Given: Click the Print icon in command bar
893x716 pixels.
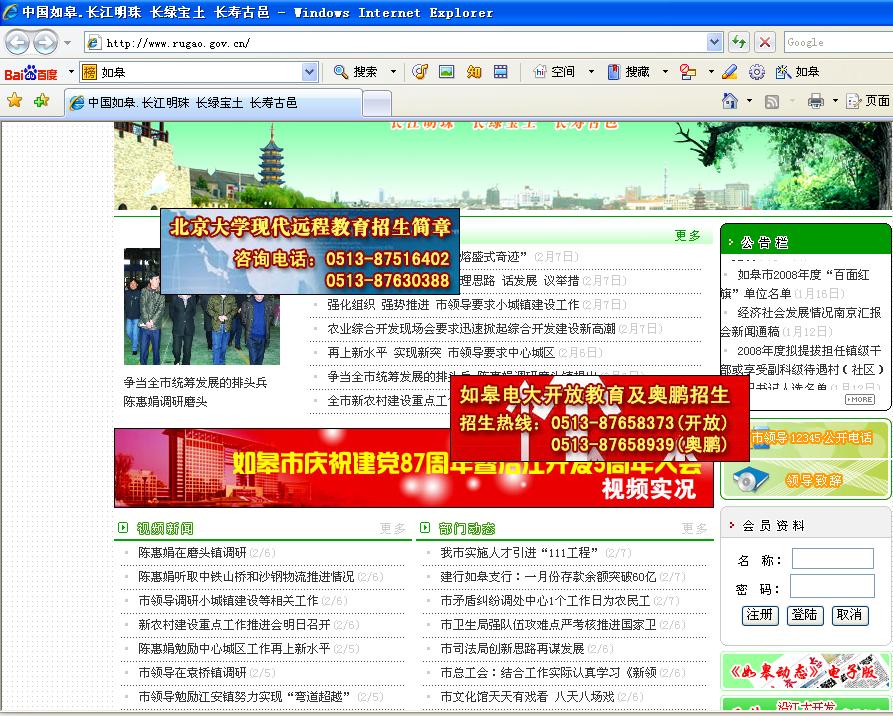Looking at the screenshot, I should pyautogui.click(x=815, y=101).
